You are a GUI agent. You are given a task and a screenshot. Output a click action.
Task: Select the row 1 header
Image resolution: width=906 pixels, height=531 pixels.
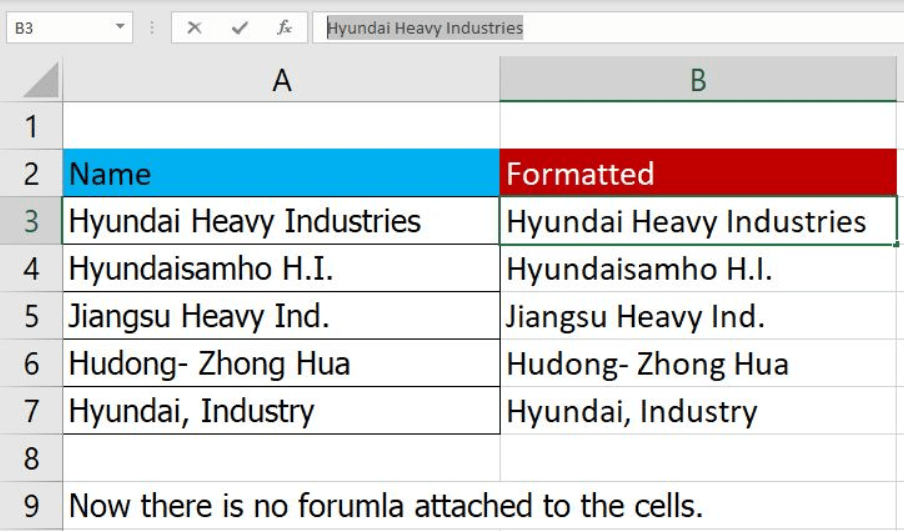(31, 126)
